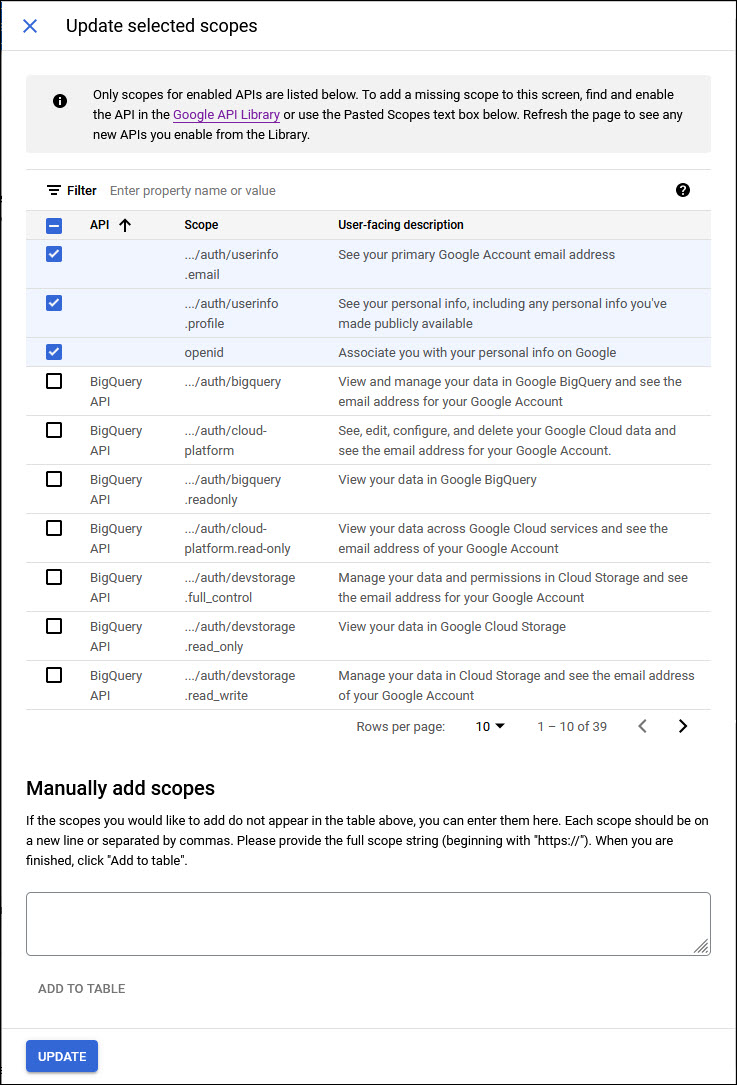737x1085 pixels.
Task: Open the Google API Library link
Action: click(226, 115)
